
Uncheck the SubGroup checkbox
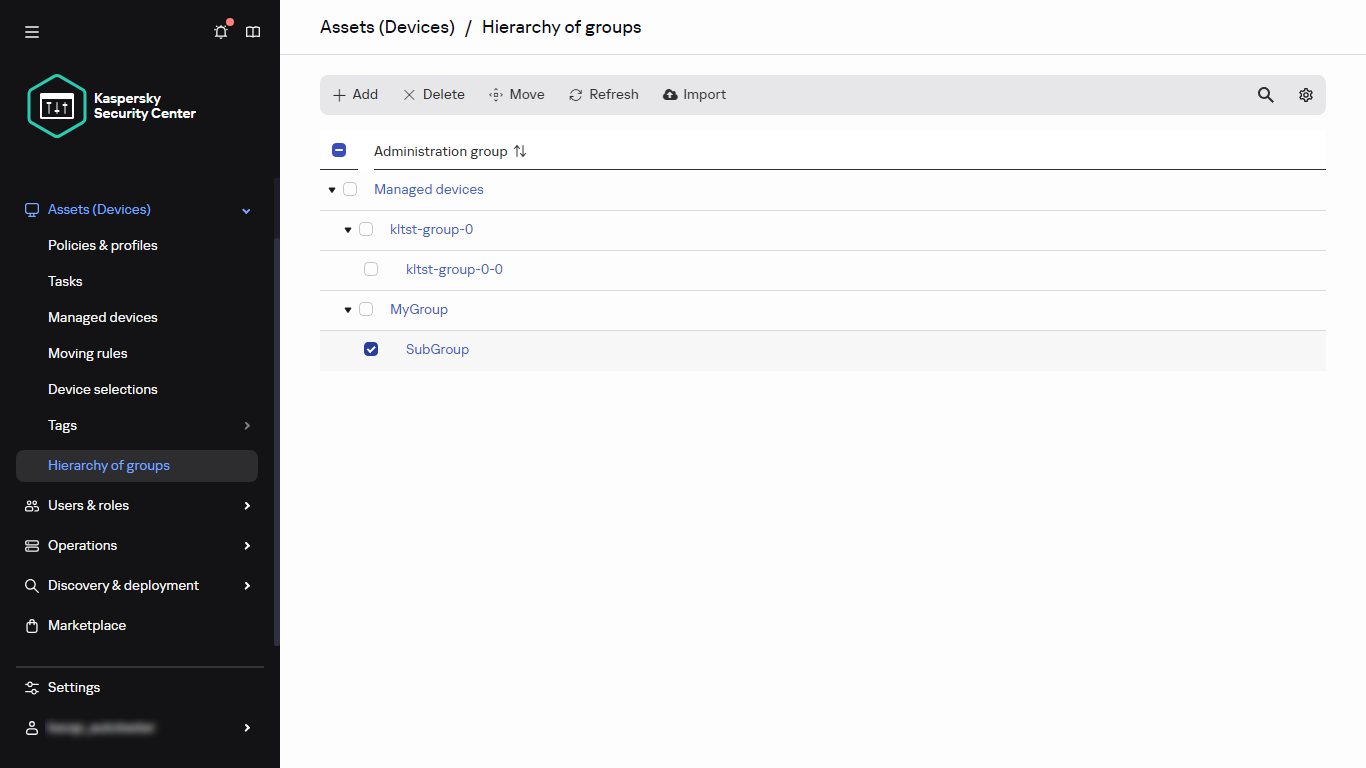point(371,349)
